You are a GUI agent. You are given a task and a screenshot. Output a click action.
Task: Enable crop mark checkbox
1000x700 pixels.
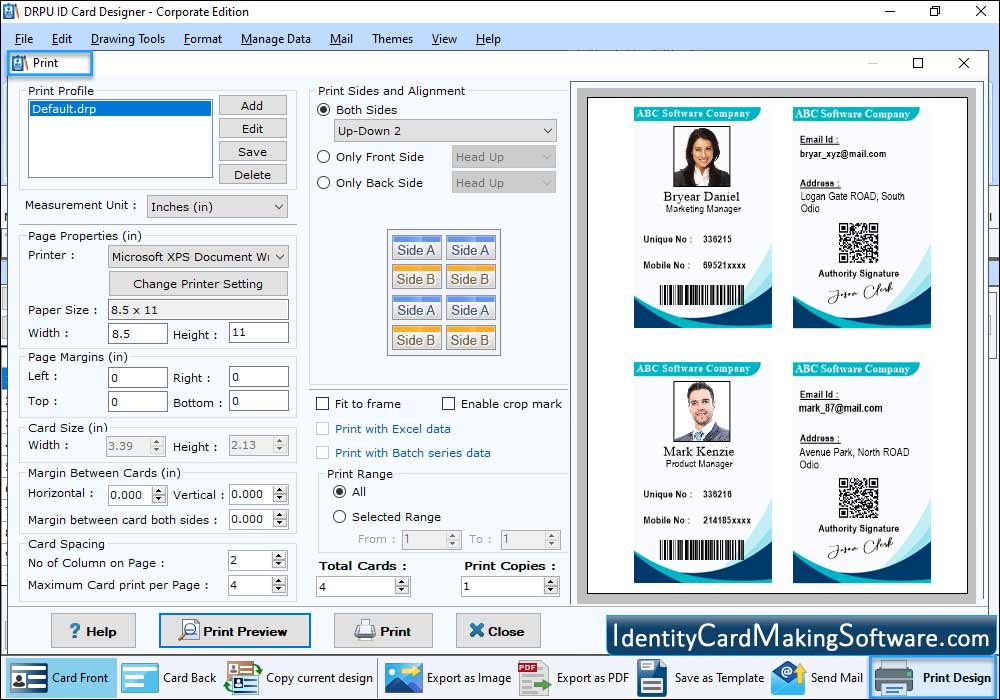coord(448,404)
